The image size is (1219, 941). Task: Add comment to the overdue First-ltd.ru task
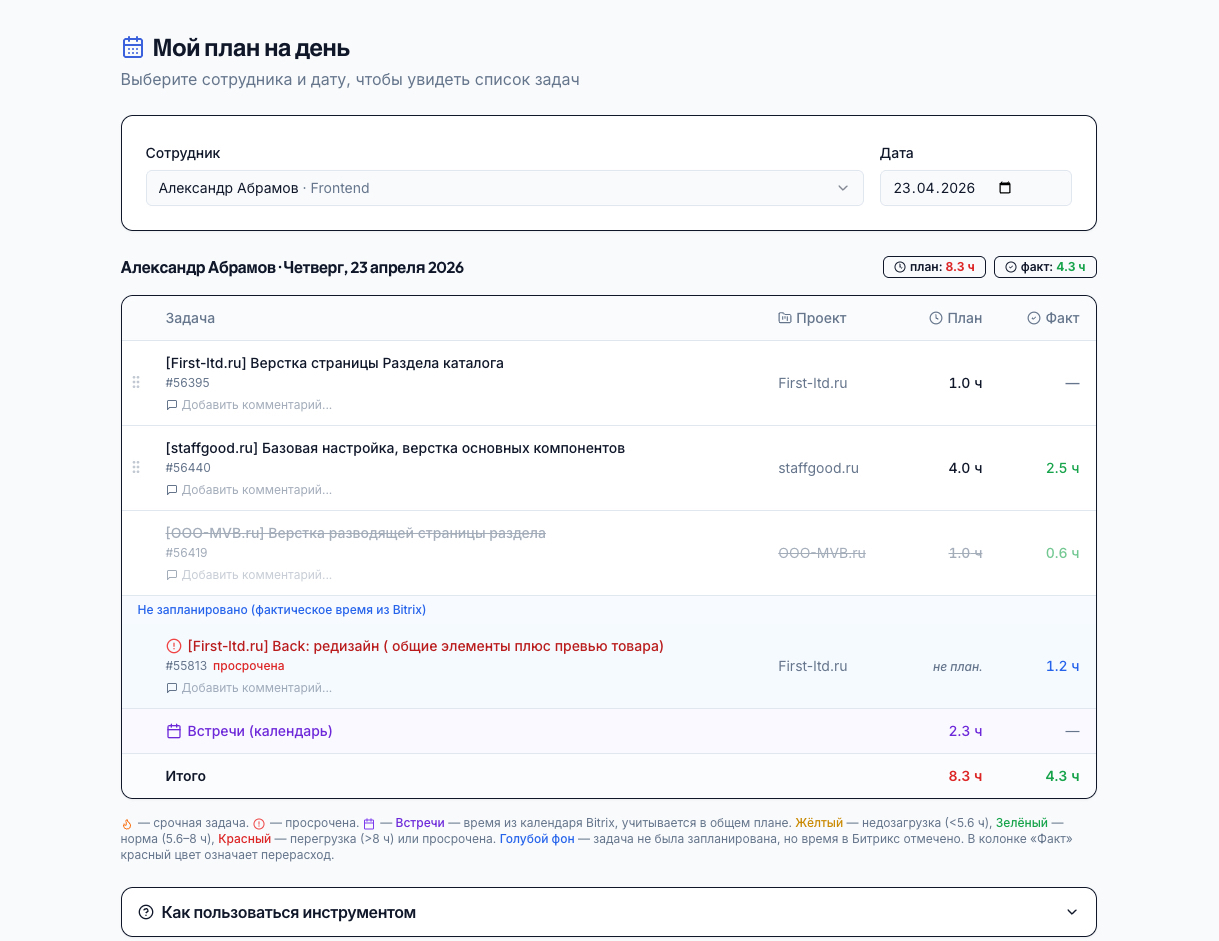256,688
